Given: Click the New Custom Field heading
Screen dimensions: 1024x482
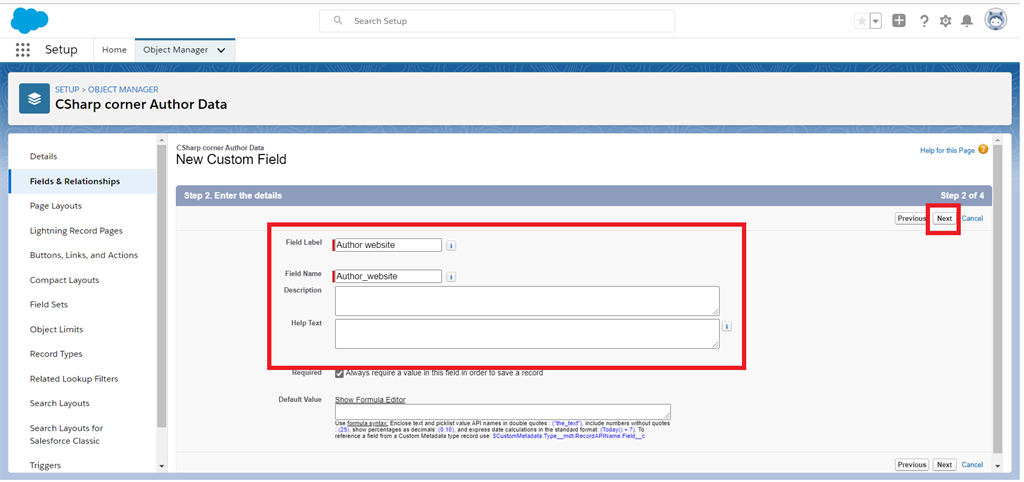Looking at the screenshot, I should [231, 159].
